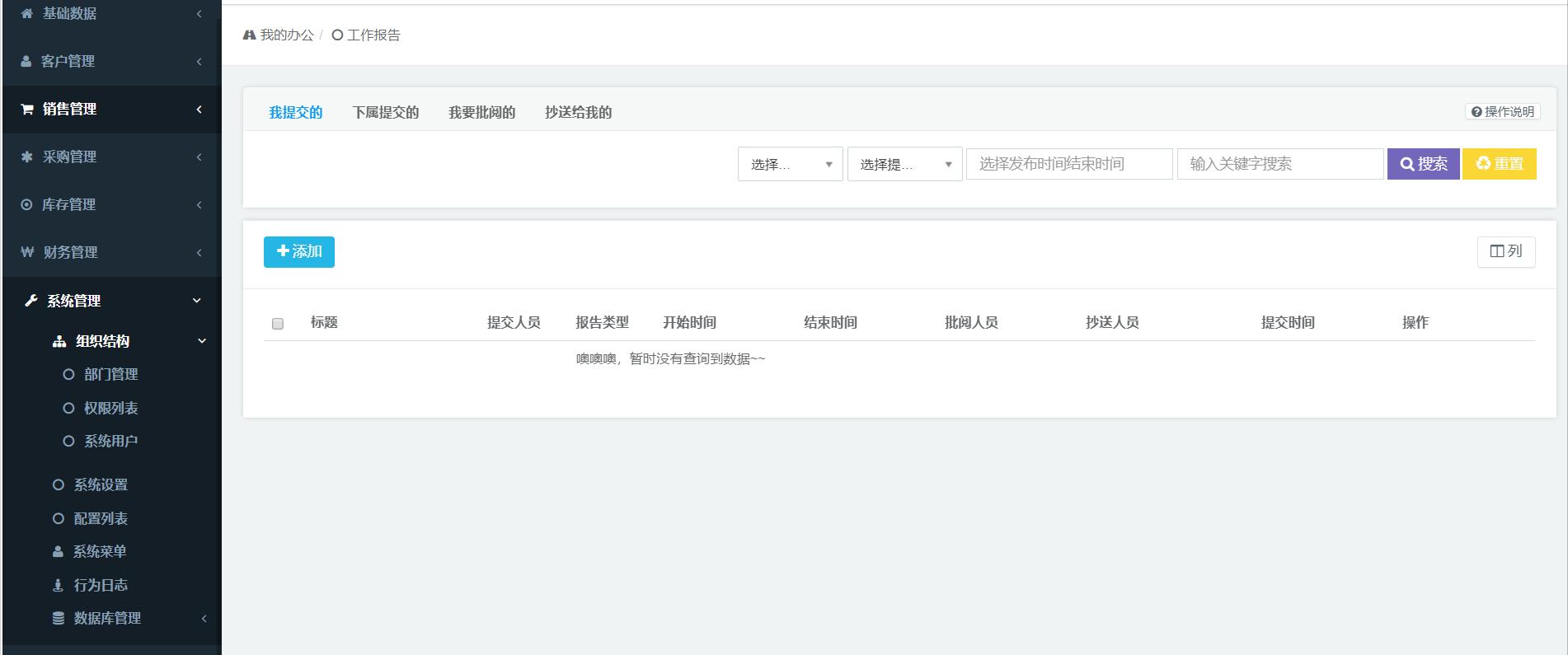Click the circle icon beside 部门管理
The image size is (1568, 655).
pyautogui.click(x=68, y=374)
